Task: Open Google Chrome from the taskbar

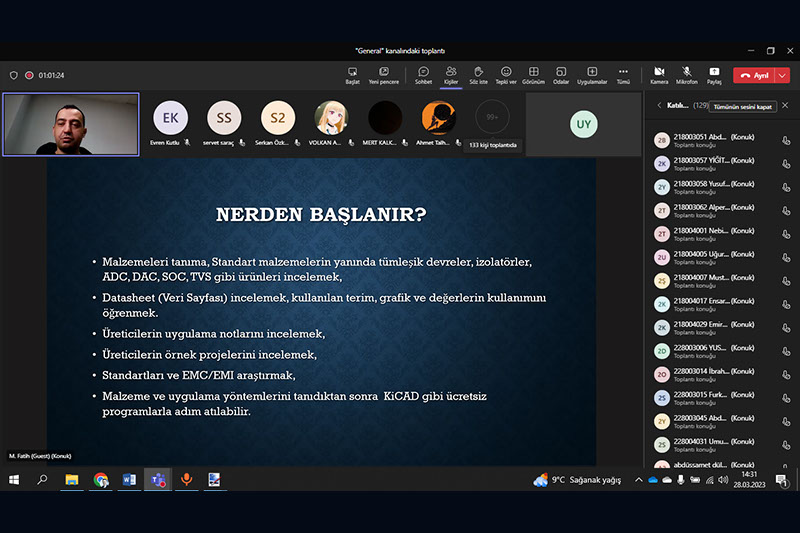Action: [x=101, y=480]
